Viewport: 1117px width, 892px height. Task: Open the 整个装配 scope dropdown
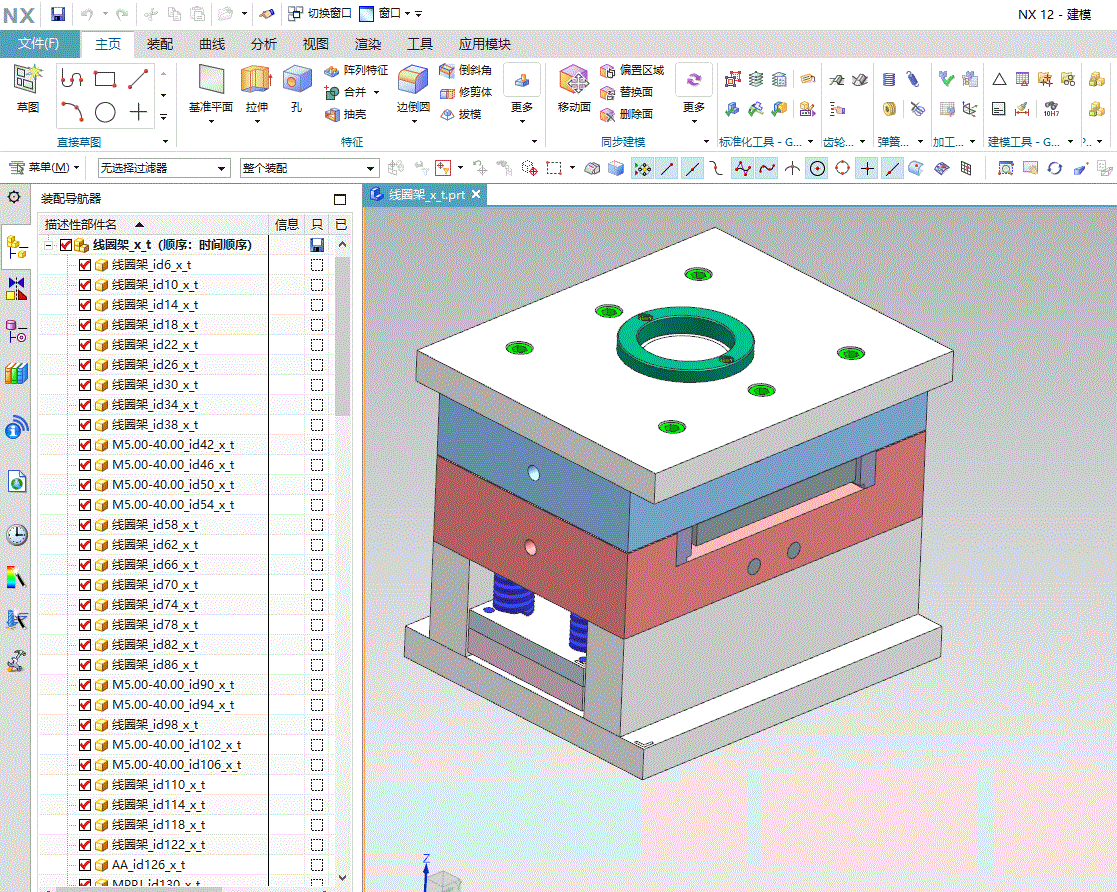(x=308, y=169)
